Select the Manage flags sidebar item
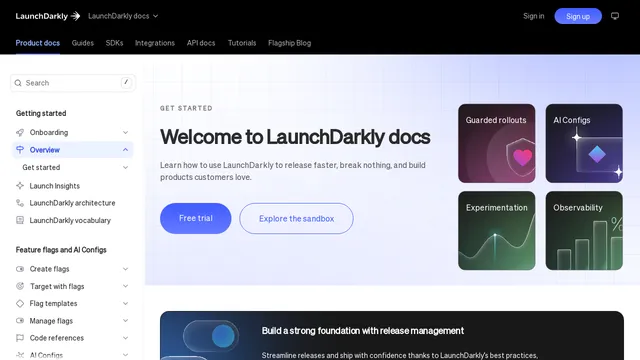The width and height of the screenshot is (640, 360). pos(73,321)
